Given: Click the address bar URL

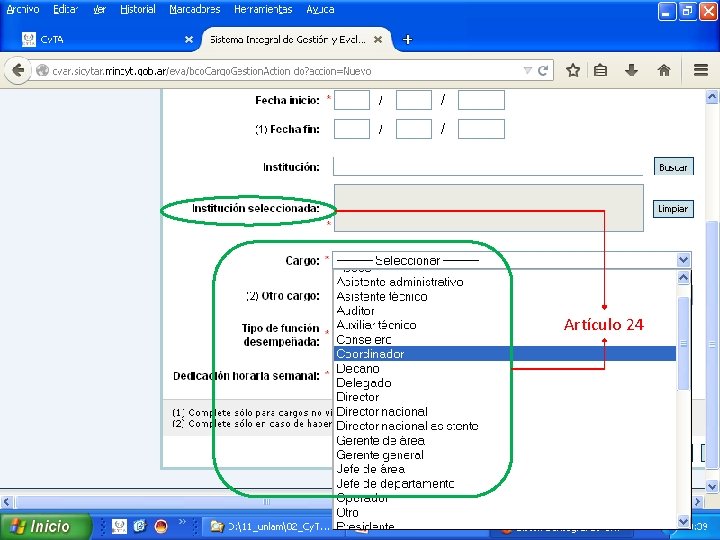Looking at the screenshot, I should pyautogui.click(x=211, y=71).
